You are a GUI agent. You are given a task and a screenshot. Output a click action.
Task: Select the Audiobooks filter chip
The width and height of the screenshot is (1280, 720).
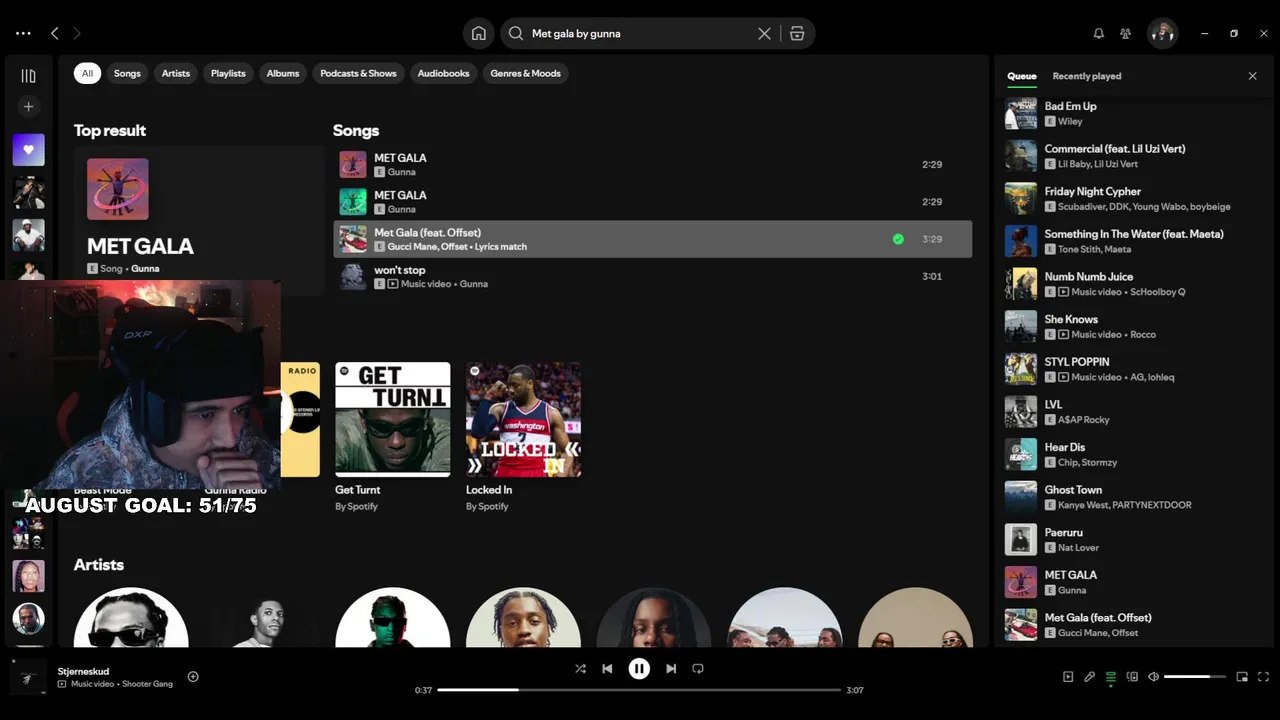[443, 73]
